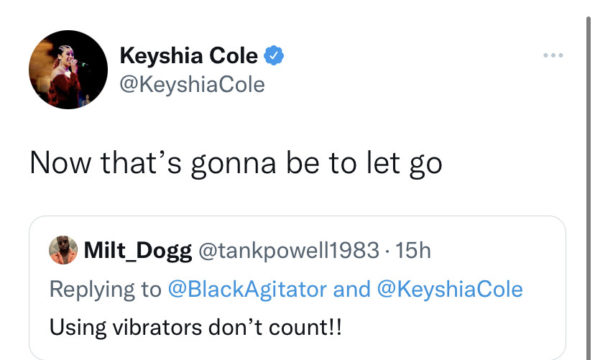Click empty space below main tweet text
The image size is (595, 360).
point(296,197)
